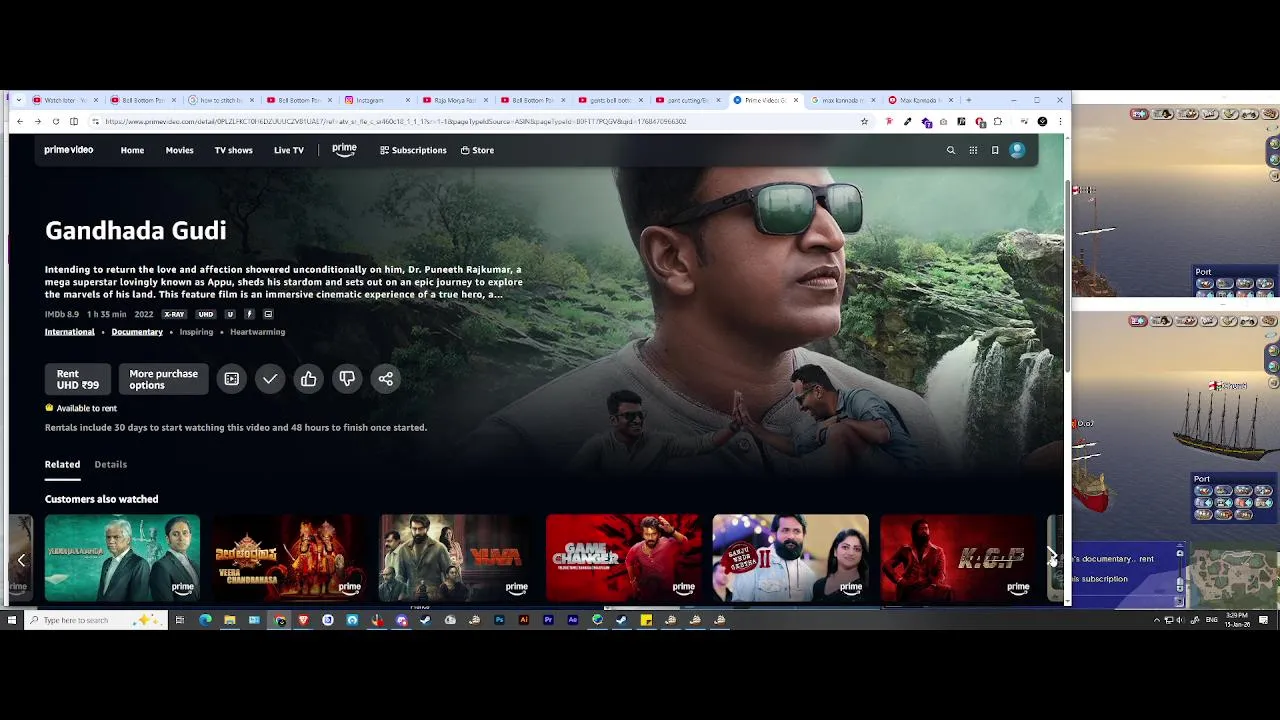Click the prime smile logo in navigation
The height and width of the screenshot is (720, 1280).
click(344, 150)
